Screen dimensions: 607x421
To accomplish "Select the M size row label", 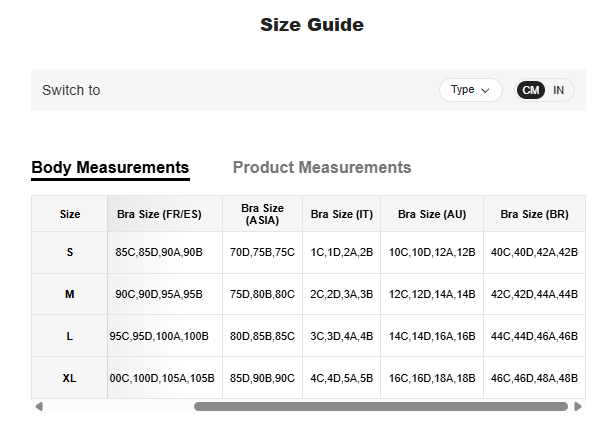I will (70, 294).
